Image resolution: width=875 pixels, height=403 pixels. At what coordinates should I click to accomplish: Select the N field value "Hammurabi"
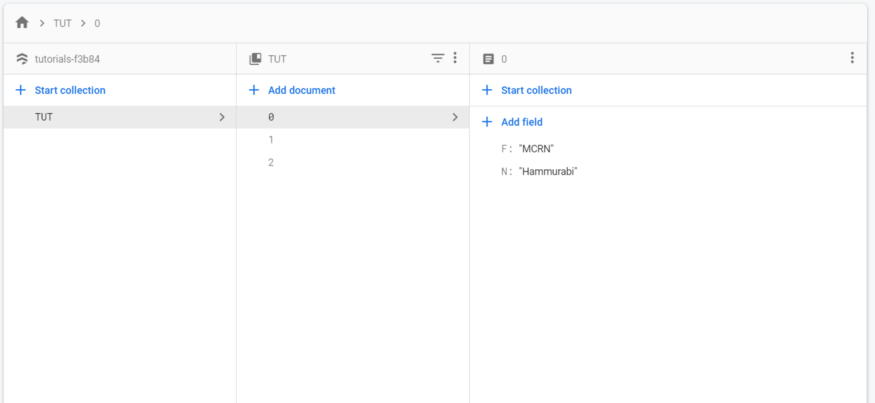tap(548, 171)
